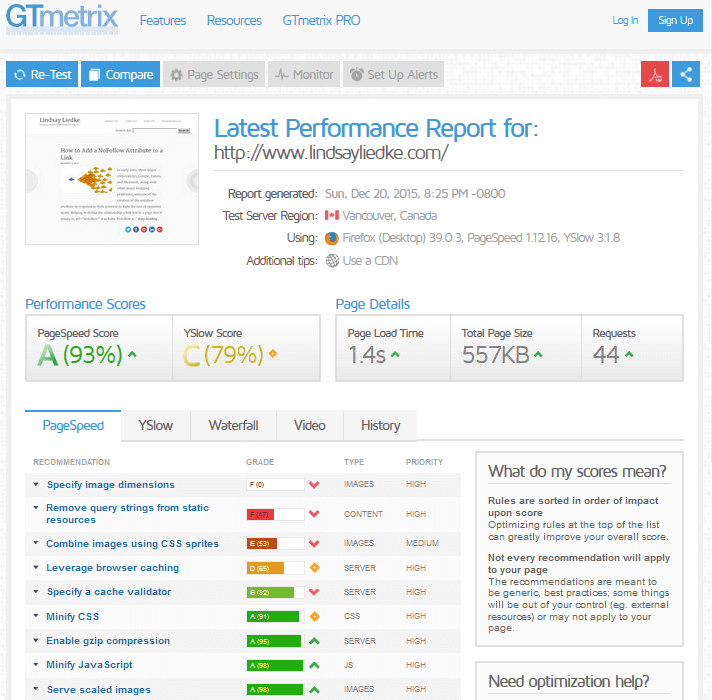Click the Priority column header

pyautogui.click(x=424, y=462)
